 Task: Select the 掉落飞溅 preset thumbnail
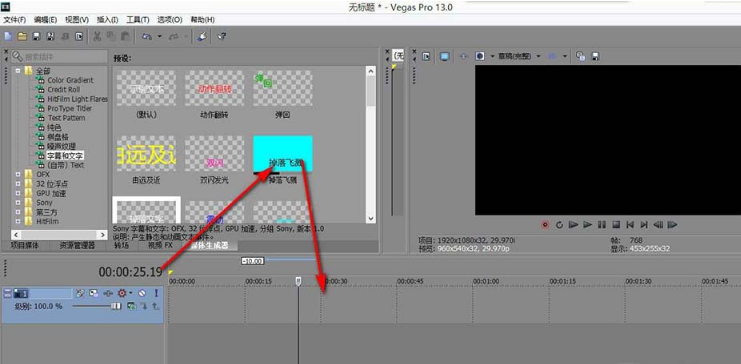point(283,154)
